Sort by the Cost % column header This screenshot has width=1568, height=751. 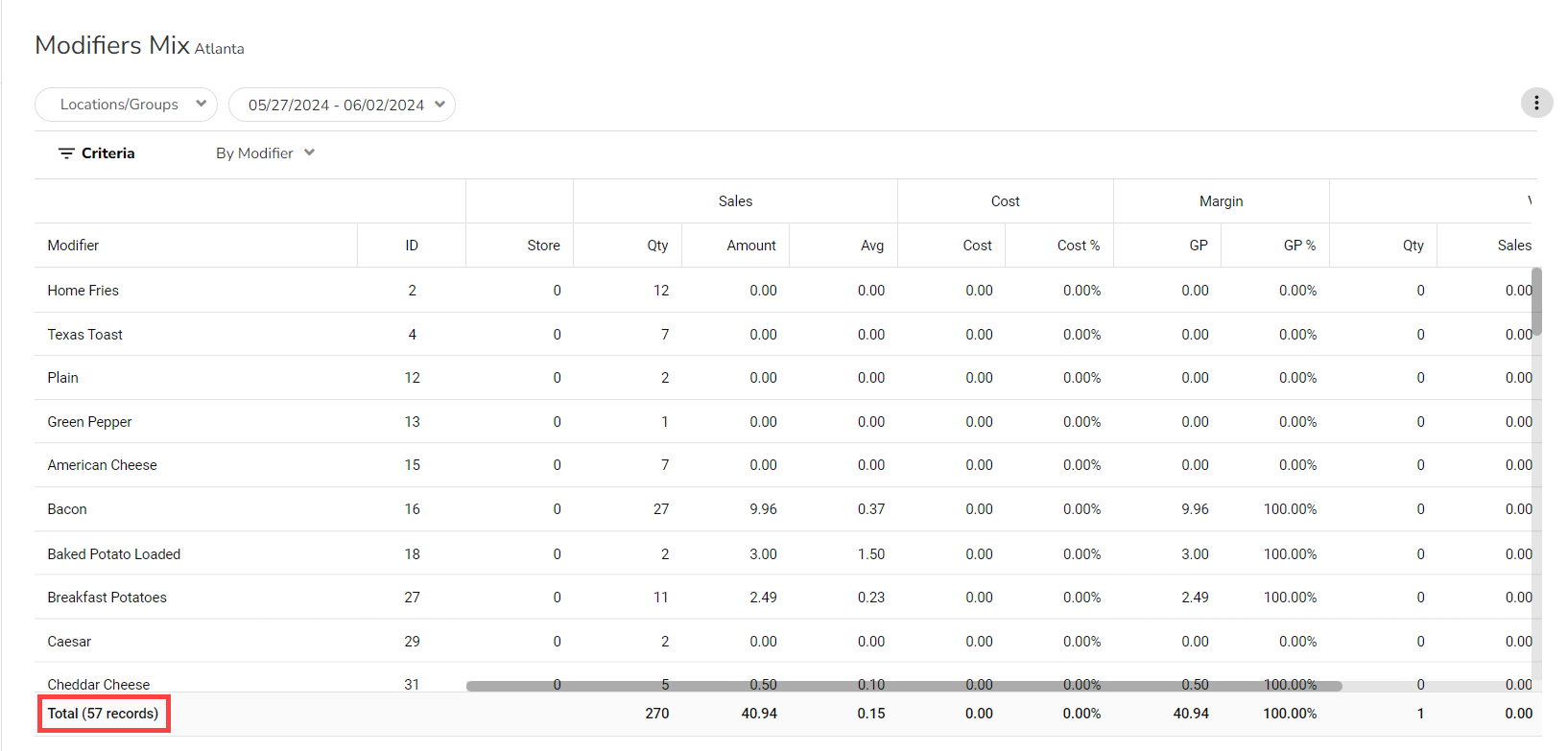(x=1078, y=246)
